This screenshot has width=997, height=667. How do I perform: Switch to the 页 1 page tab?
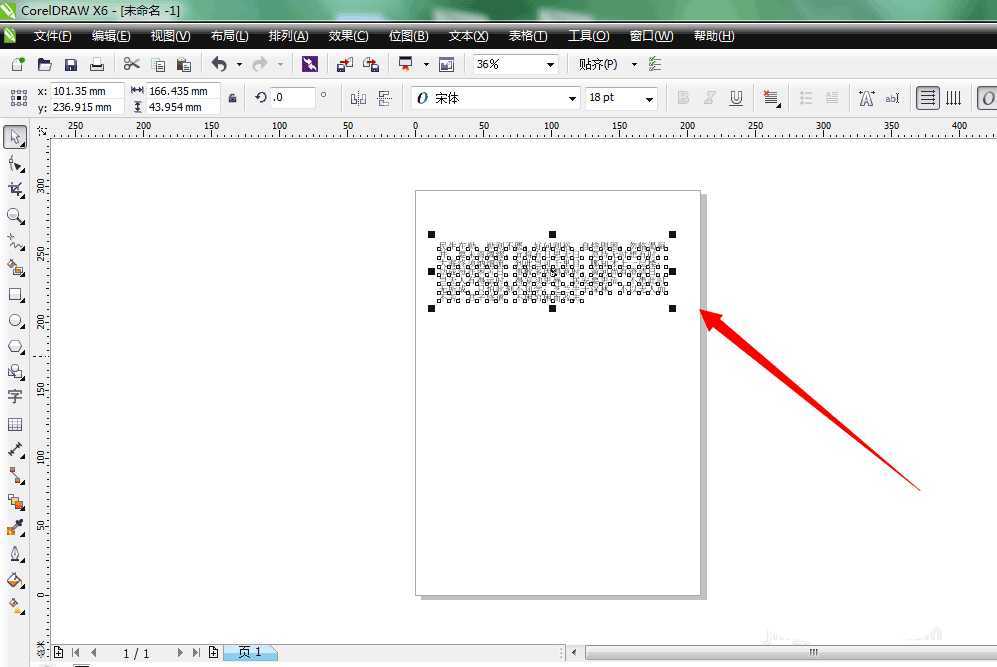coord(249,652)
